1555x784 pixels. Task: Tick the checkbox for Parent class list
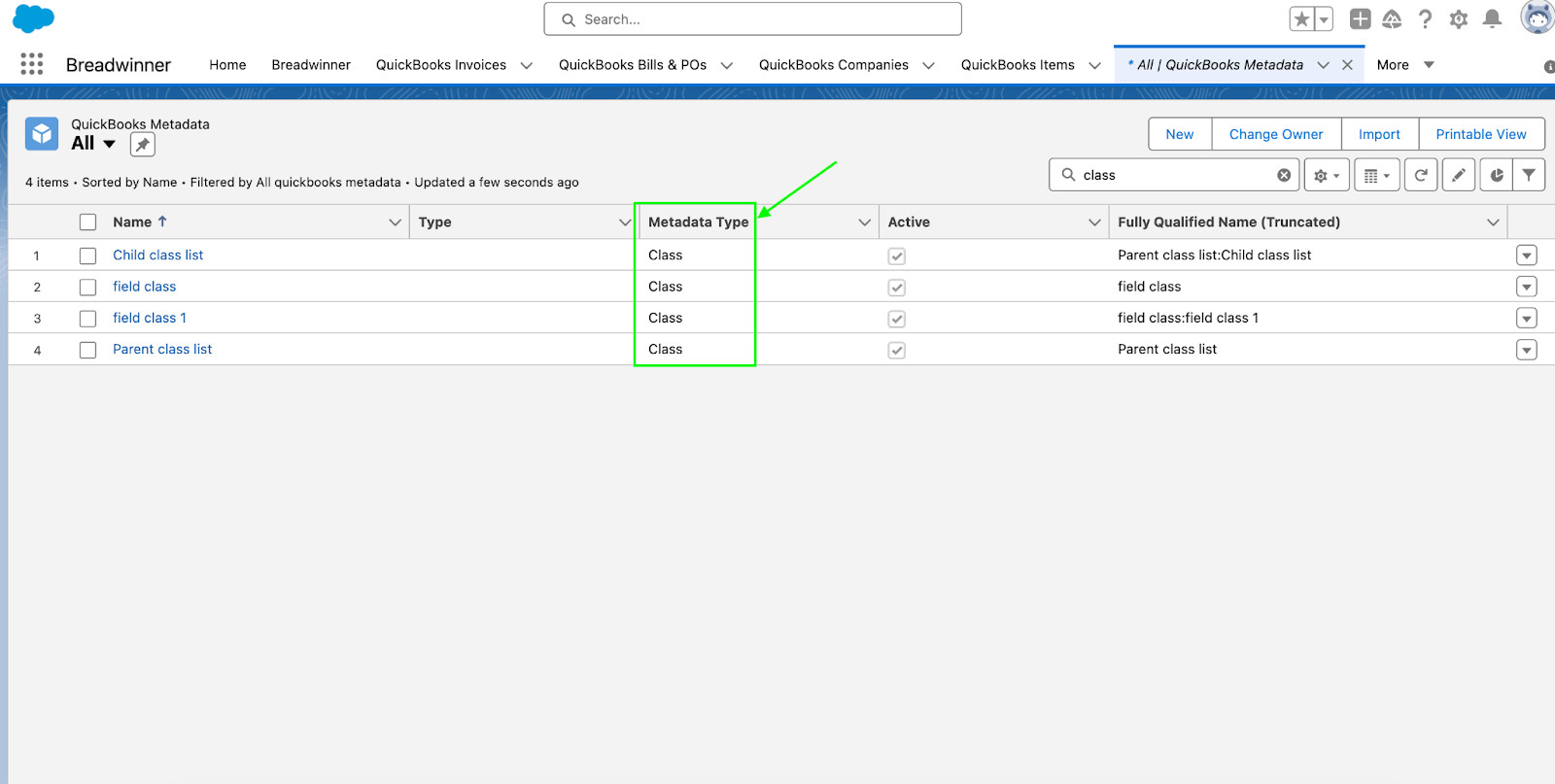87,350
